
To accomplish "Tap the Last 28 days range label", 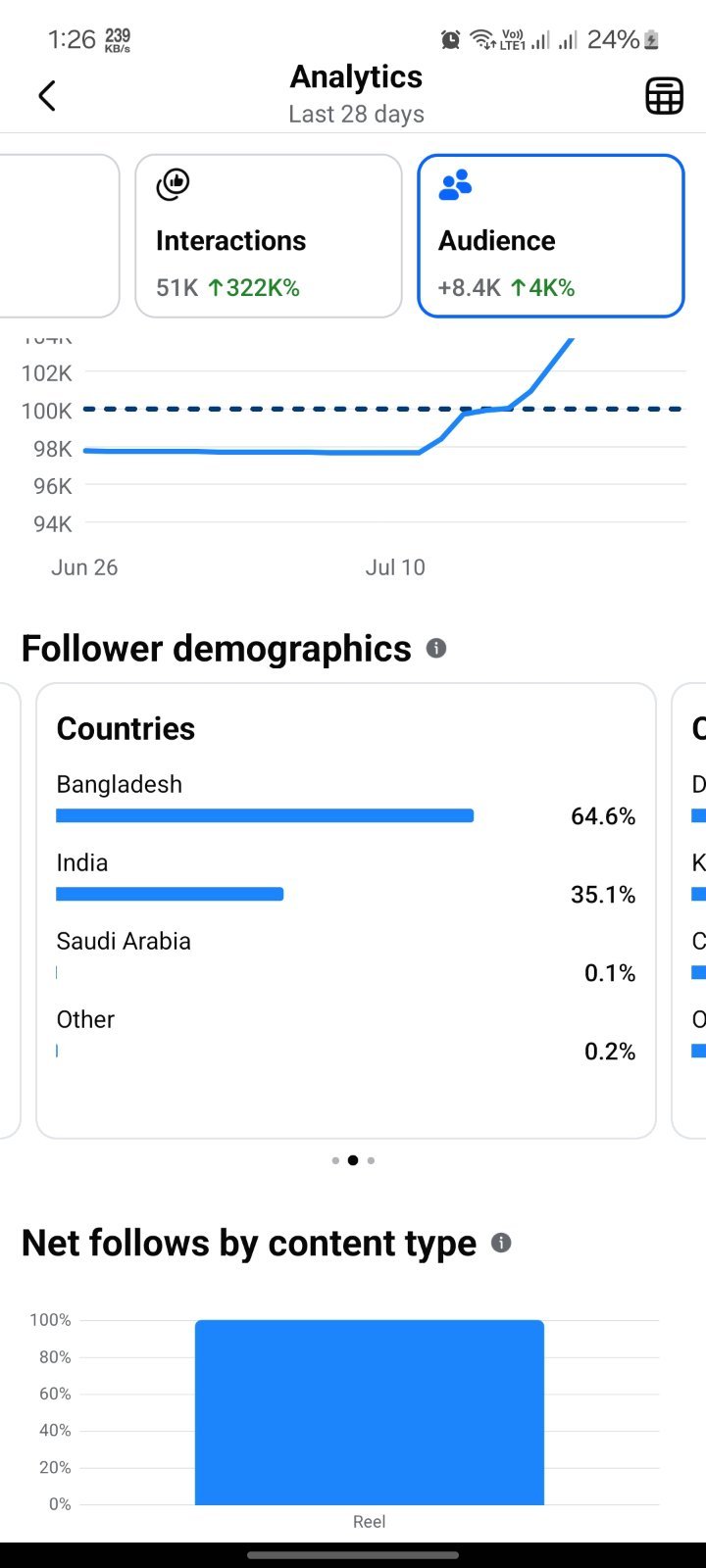I will point(356,114).
